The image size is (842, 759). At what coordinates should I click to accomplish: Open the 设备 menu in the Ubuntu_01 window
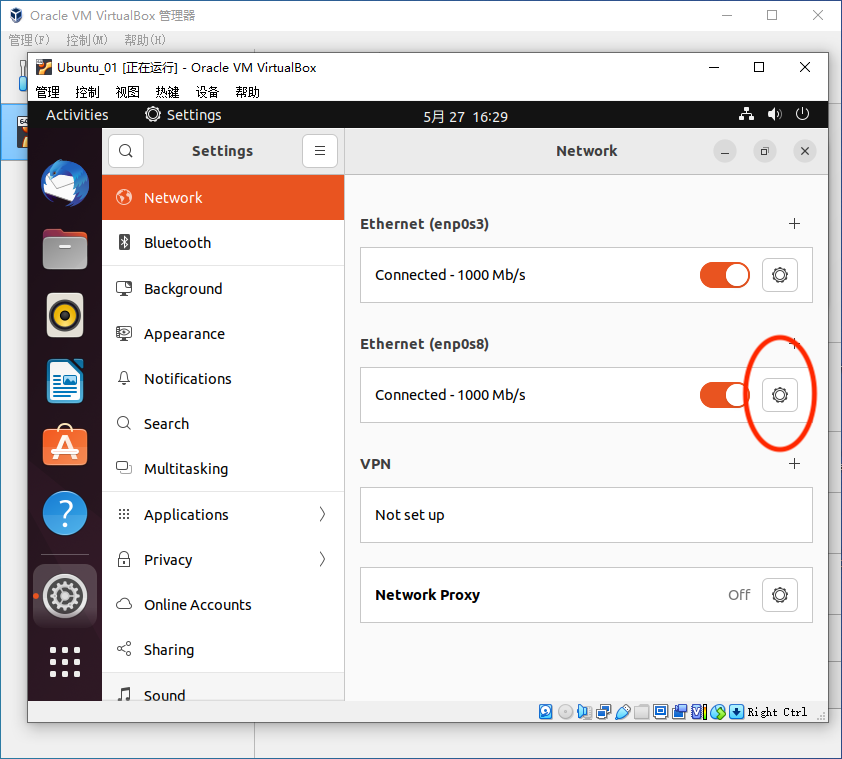[207, 92]
